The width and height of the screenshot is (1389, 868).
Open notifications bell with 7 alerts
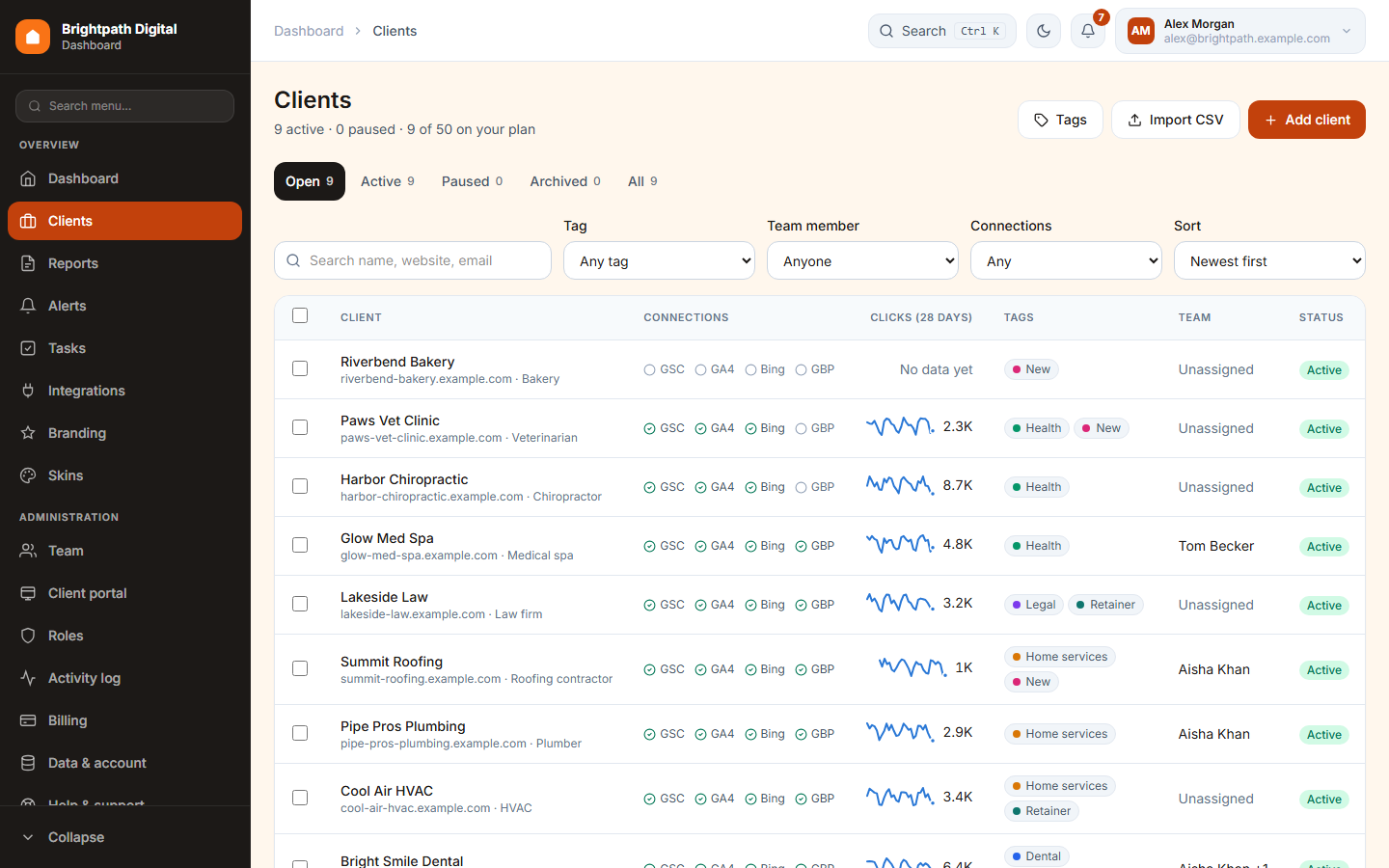pos(1088,31)
